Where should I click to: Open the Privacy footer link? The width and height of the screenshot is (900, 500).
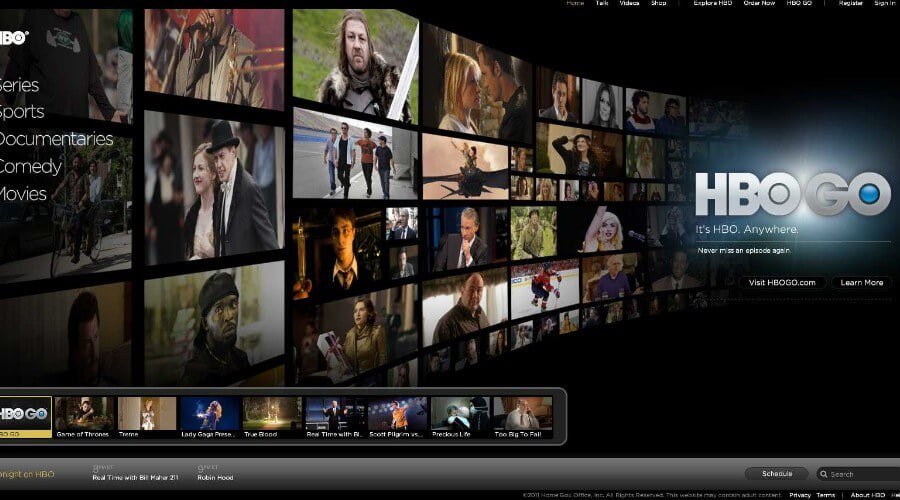coord(799,495)
